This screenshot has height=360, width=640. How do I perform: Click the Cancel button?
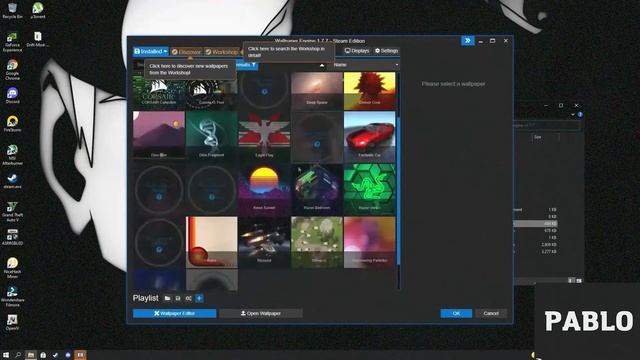491,313
